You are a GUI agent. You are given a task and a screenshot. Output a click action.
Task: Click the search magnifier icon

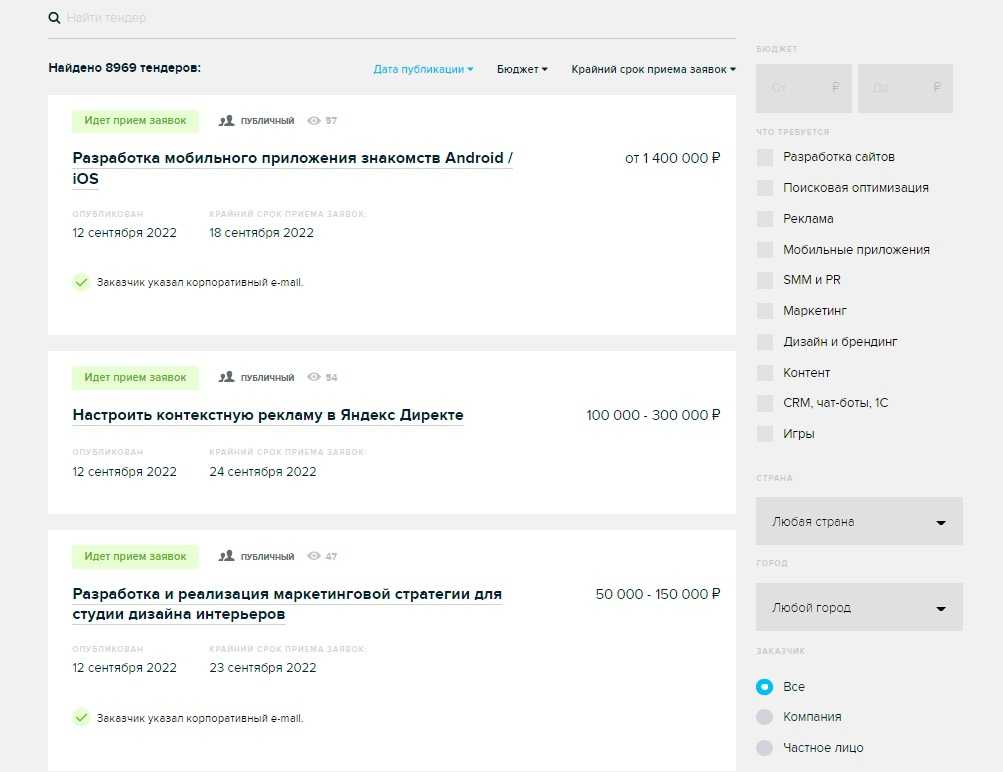click(x=54, y=18)
